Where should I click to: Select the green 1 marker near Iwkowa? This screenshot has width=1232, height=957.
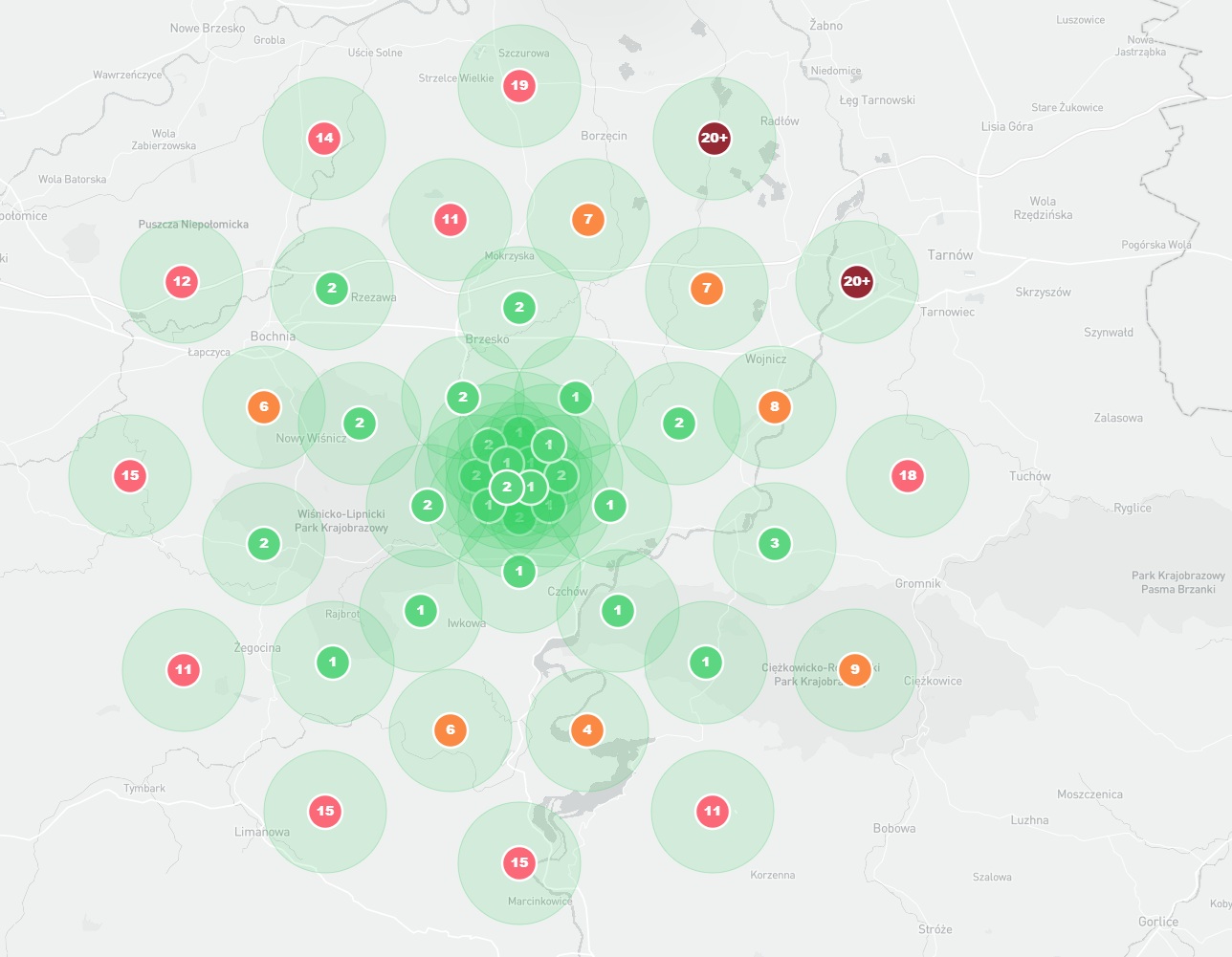[x=421, y=611]
